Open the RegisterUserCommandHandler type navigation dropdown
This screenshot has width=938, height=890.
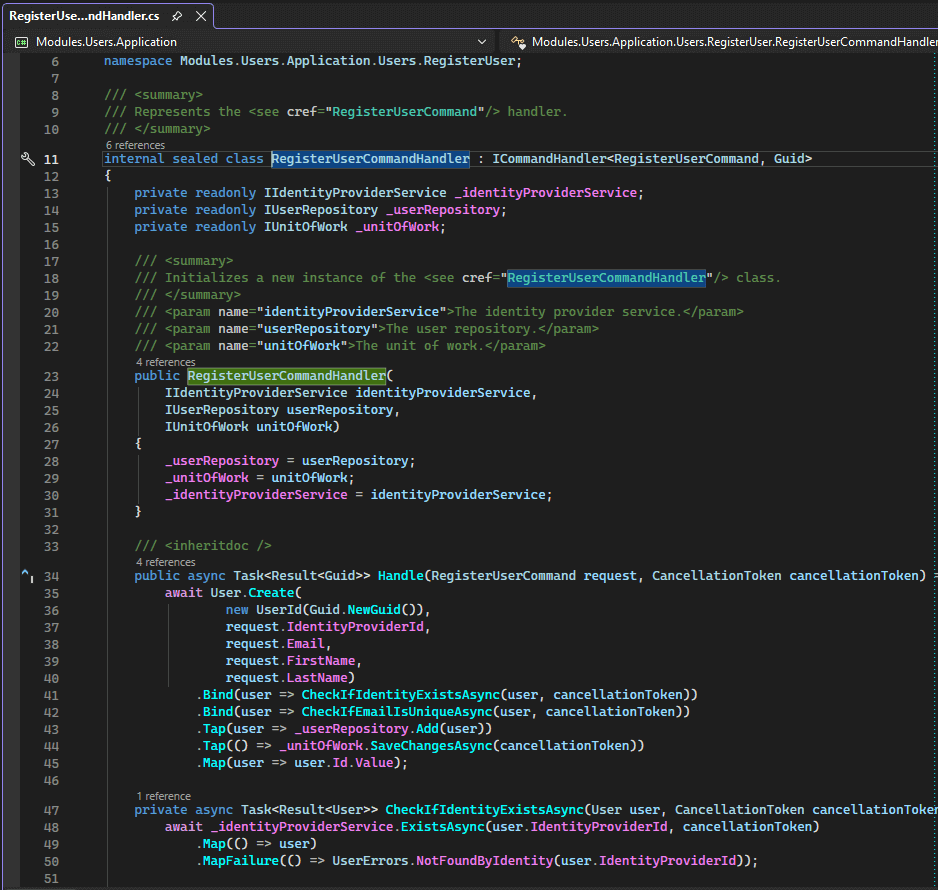pos(734,42)
